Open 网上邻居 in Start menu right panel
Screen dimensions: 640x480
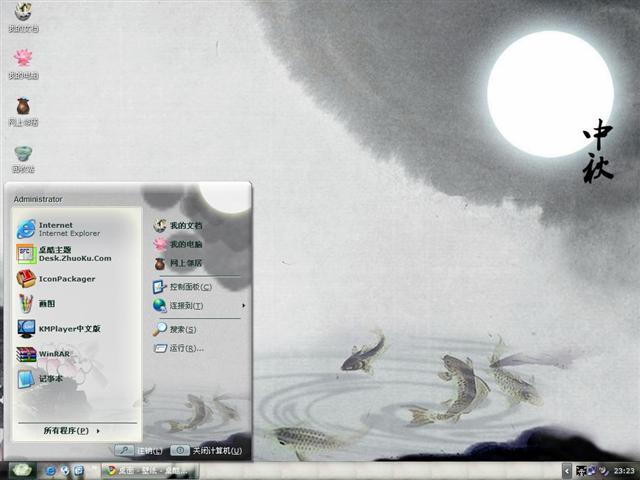coord(178,263)
